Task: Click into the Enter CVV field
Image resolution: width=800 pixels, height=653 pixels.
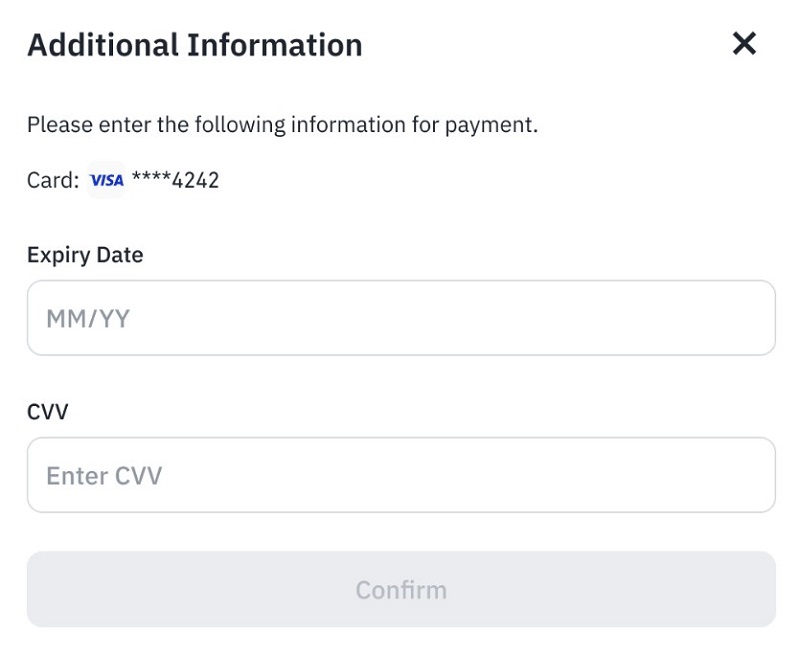Action: pyautogui.click(x=401, y=475)
